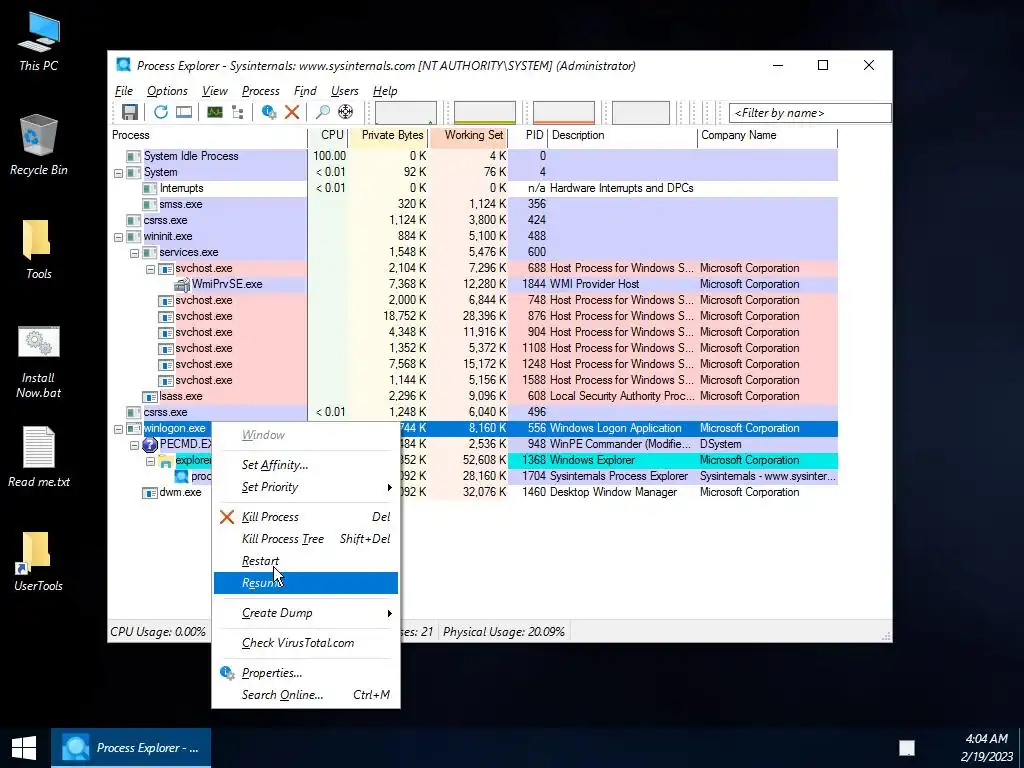Click the Process Explorer taskbar button
1024x768 pixels.
131,748
